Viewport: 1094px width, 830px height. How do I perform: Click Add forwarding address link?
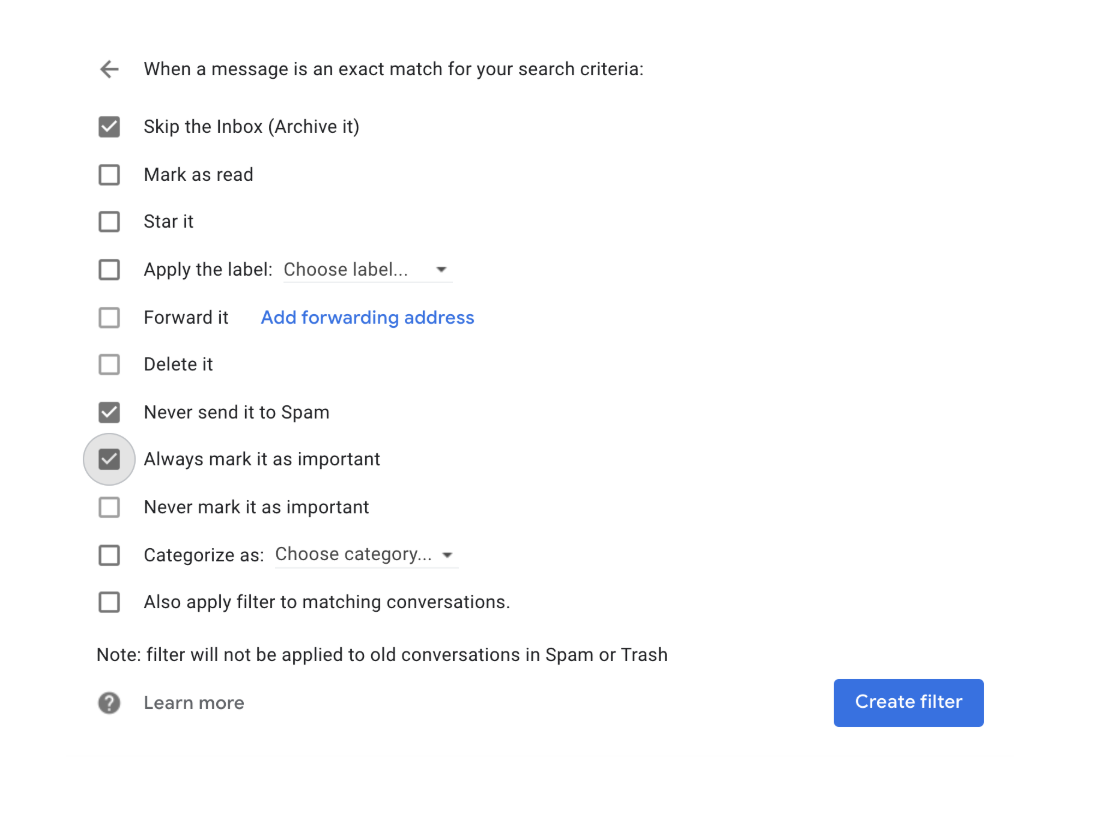click(x=367, y=318)
